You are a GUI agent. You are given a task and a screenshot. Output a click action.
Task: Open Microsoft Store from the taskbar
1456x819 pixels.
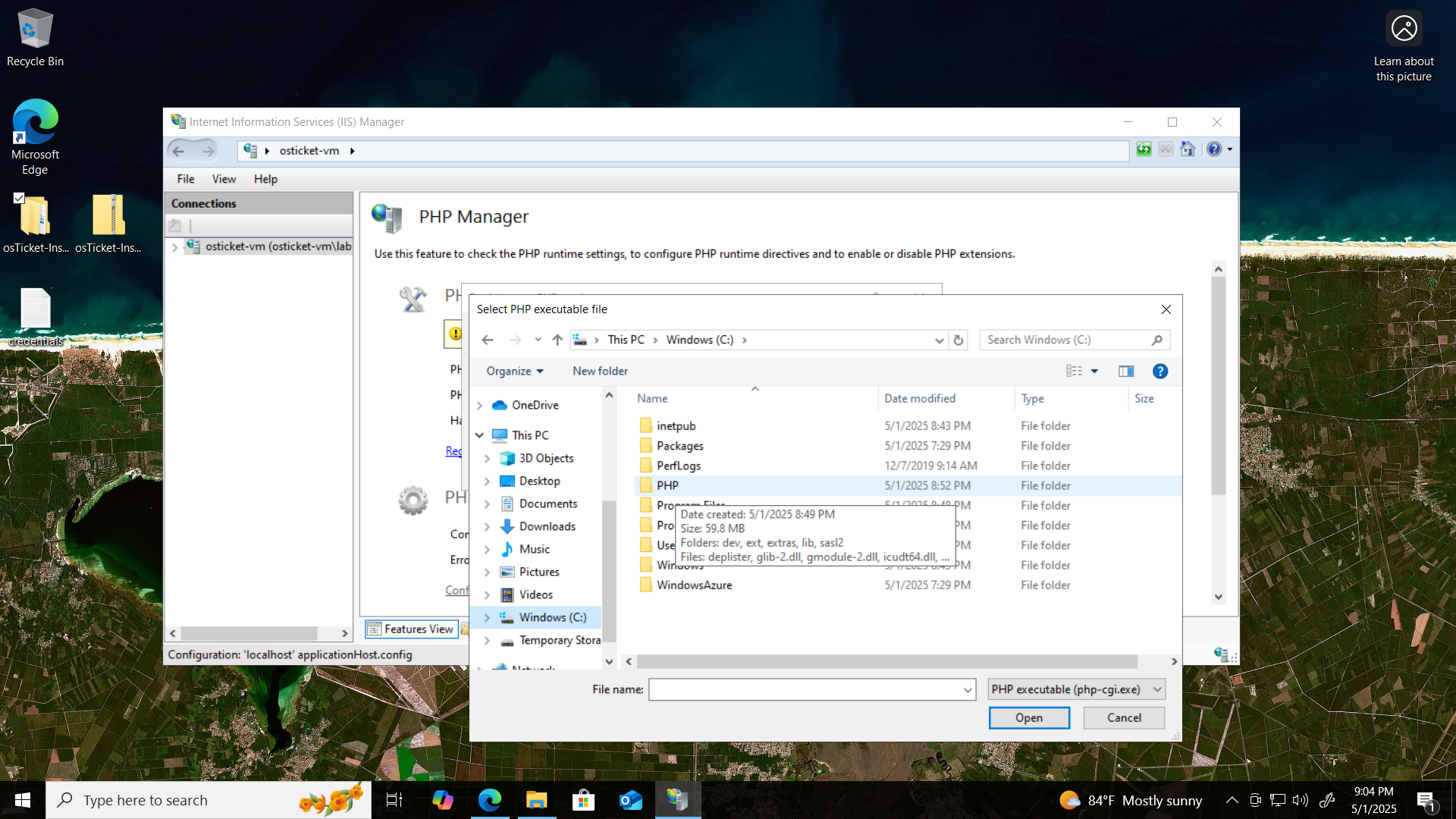[583, 800]
